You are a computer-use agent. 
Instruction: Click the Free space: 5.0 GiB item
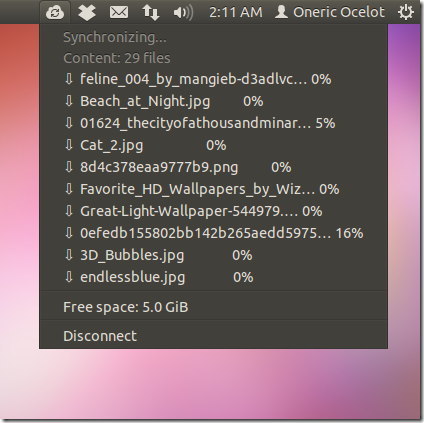[x=213, y=307]
